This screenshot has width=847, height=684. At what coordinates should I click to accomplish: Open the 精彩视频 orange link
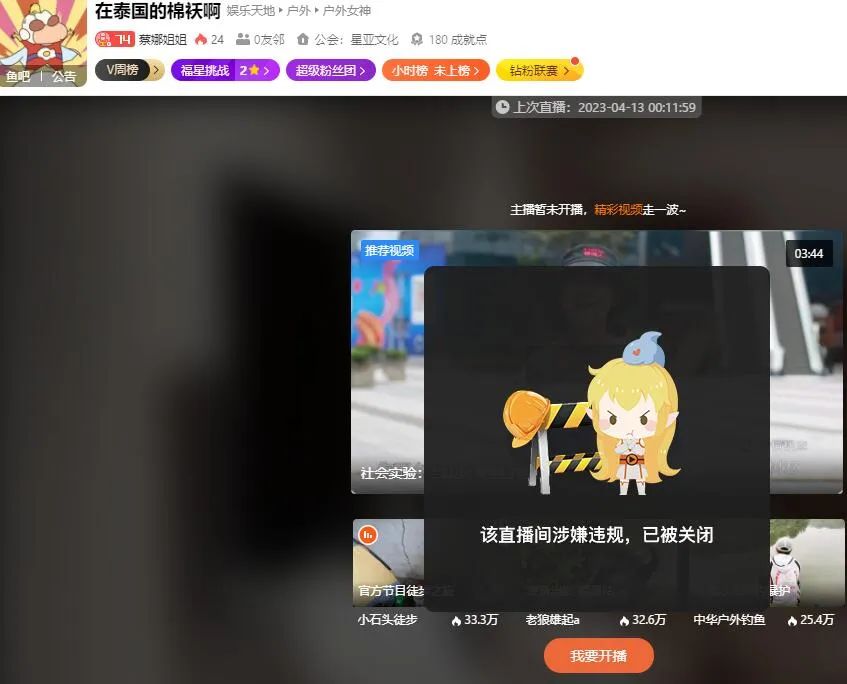pos(618,210)
